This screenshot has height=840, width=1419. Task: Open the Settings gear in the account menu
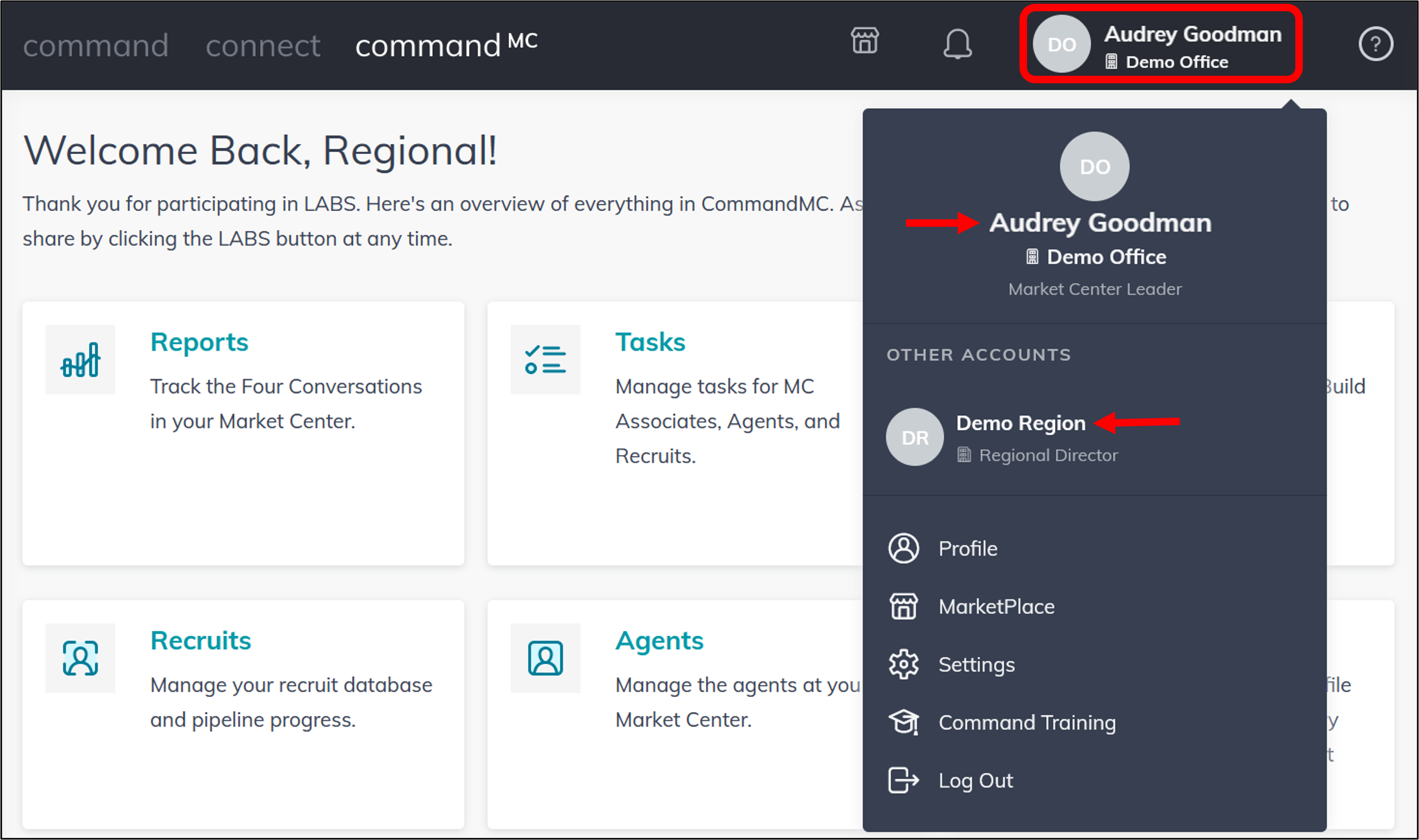[903, 664]
